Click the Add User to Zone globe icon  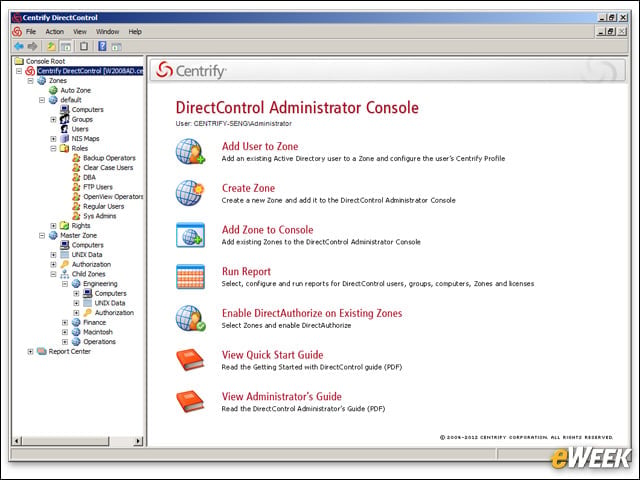[x=190, y=151]
